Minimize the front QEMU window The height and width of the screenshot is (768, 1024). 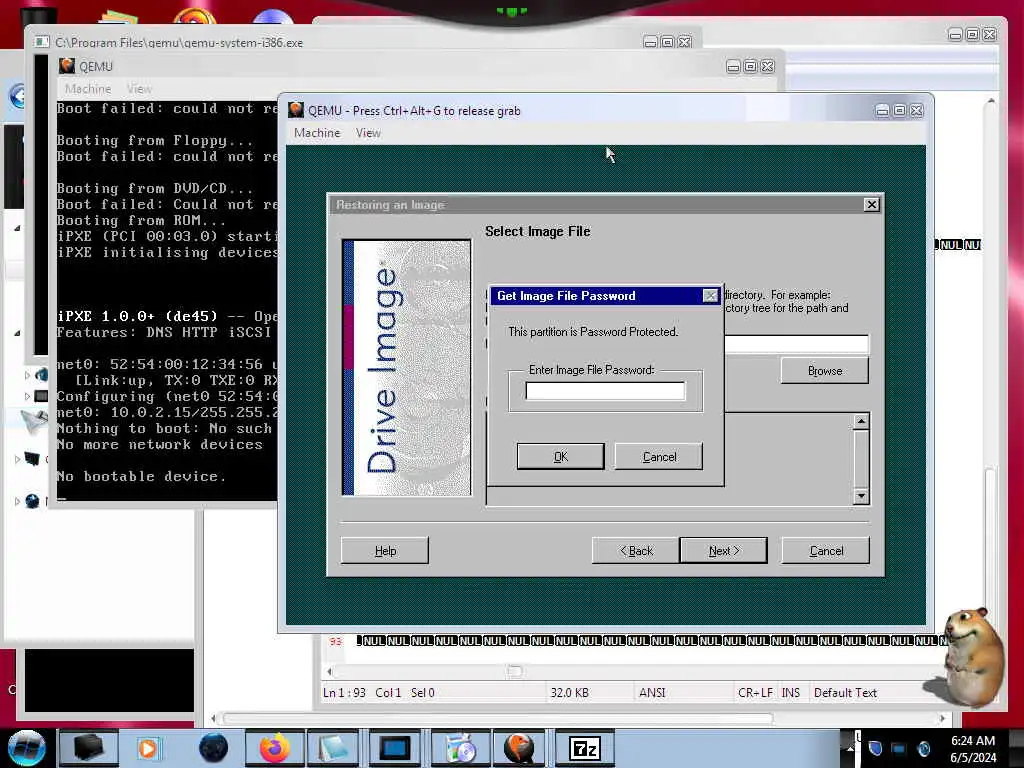point(882,110)
